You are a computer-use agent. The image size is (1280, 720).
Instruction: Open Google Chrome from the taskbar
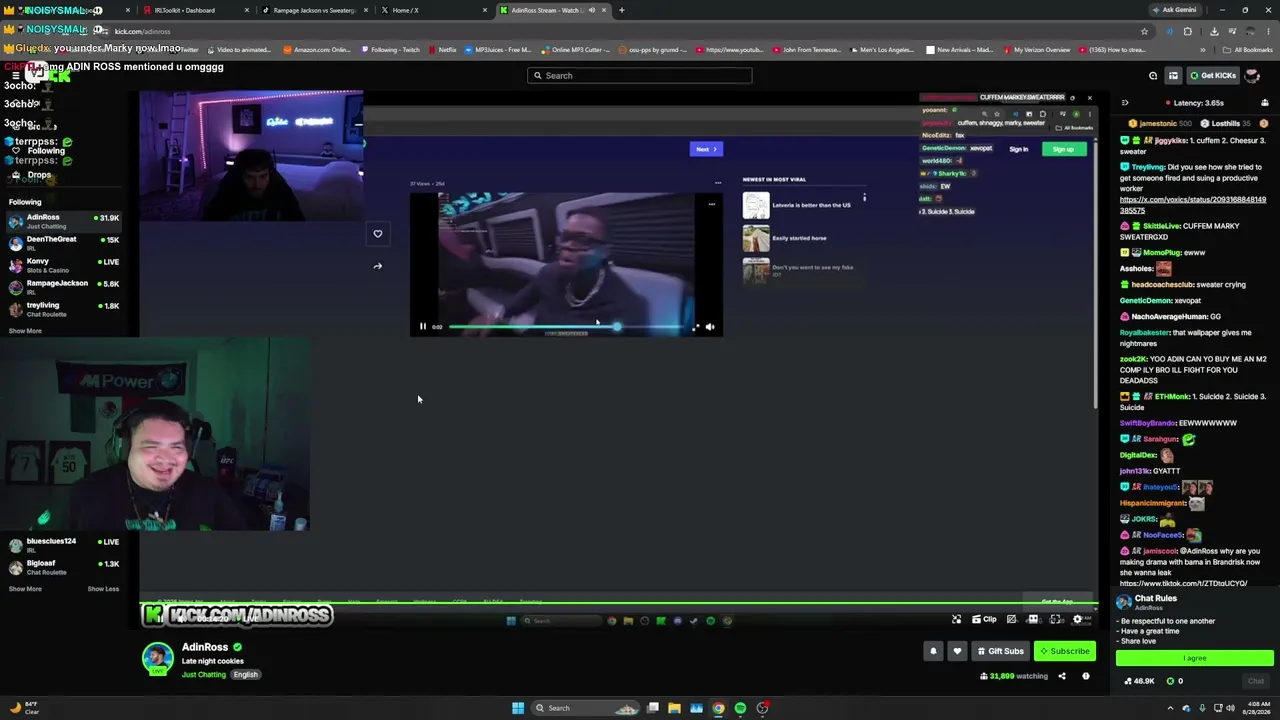(x=718, y=708)
